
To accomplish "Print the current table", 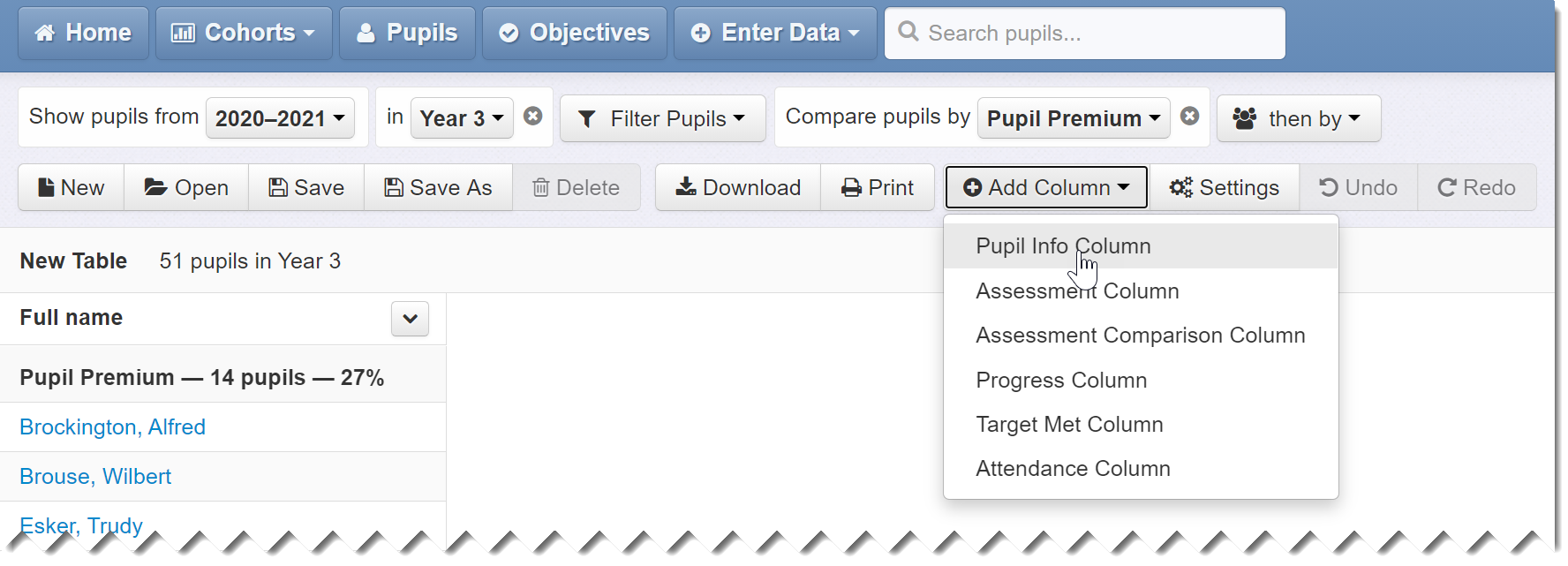I will [x=878, y=187].
